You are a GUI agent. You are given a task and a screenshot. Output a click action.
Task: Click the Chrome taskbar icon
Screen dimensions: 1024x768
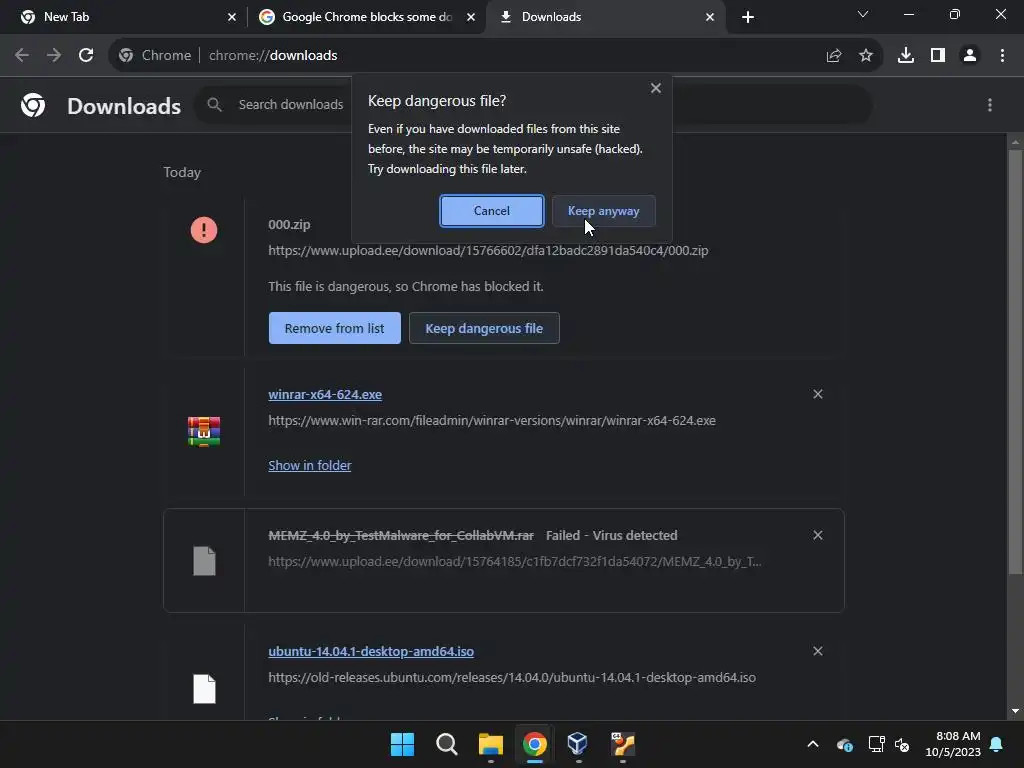[534, 744]
